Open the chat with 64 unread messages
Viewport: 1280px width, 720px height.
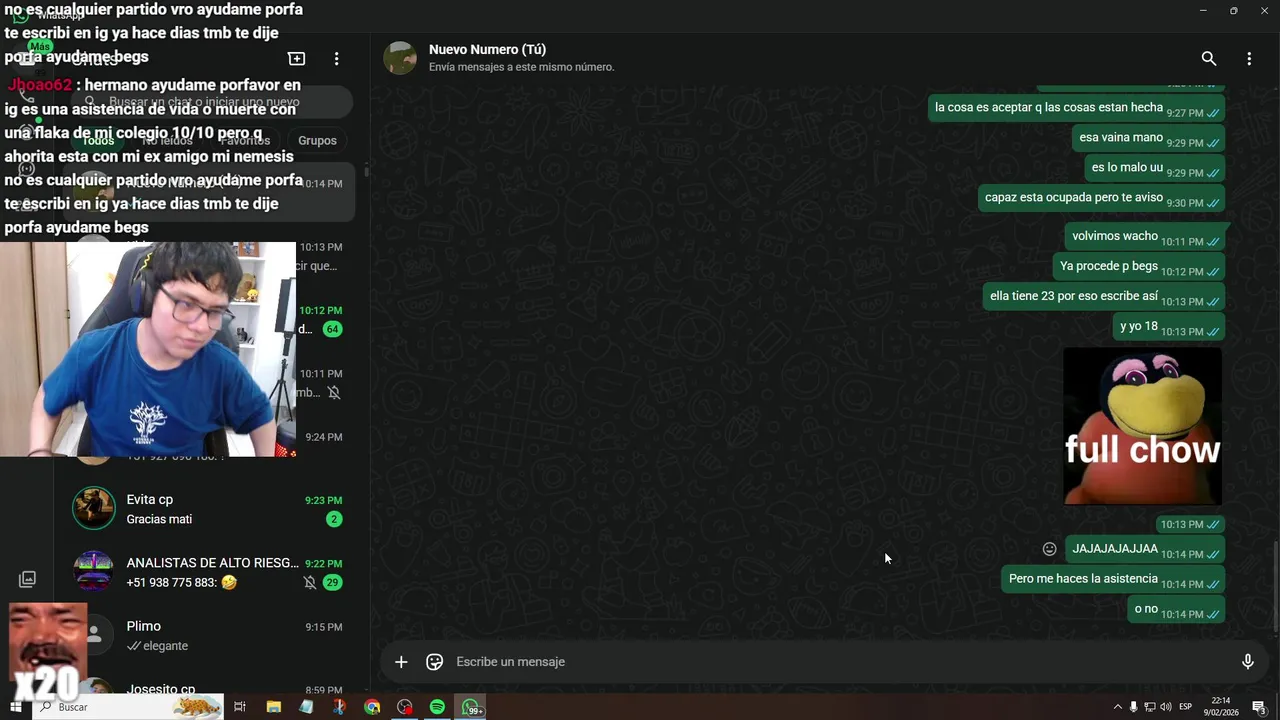point(210,319)
